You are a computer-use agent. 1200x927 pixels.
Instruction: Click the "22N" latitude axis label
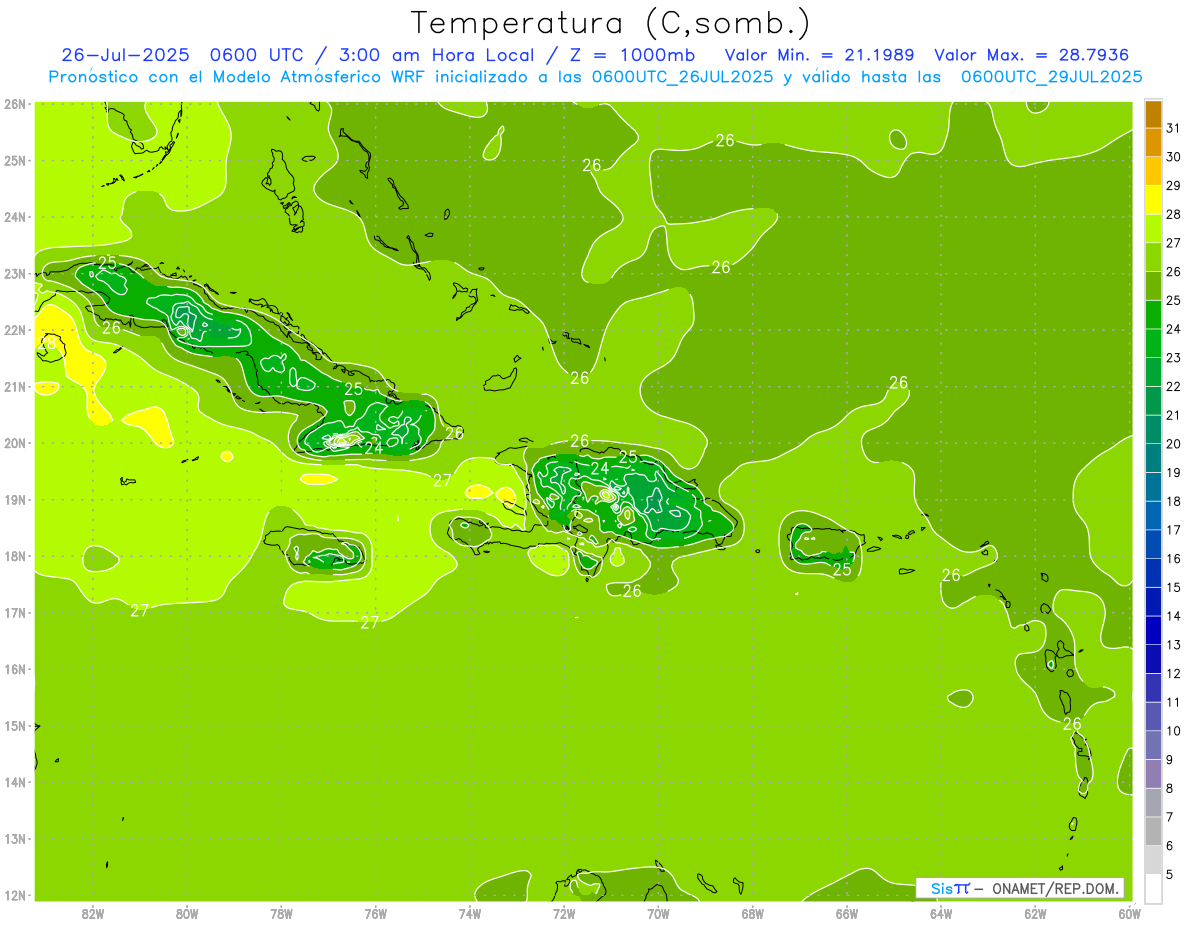pyautogui.click(x=14, y=329)
